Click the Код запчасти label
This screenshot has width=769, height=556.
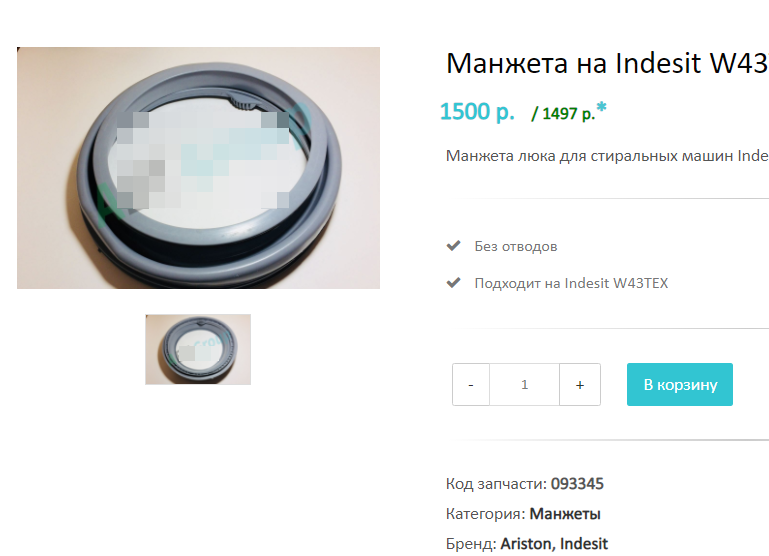click(496, 484)
